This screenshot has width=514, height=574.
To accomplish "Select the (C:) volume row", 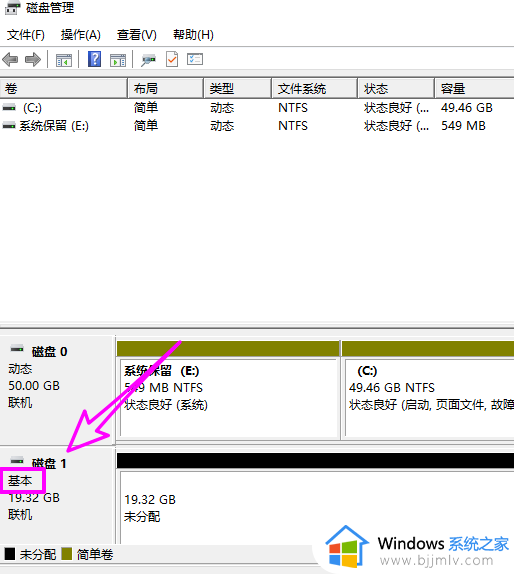I will point(257,108).
